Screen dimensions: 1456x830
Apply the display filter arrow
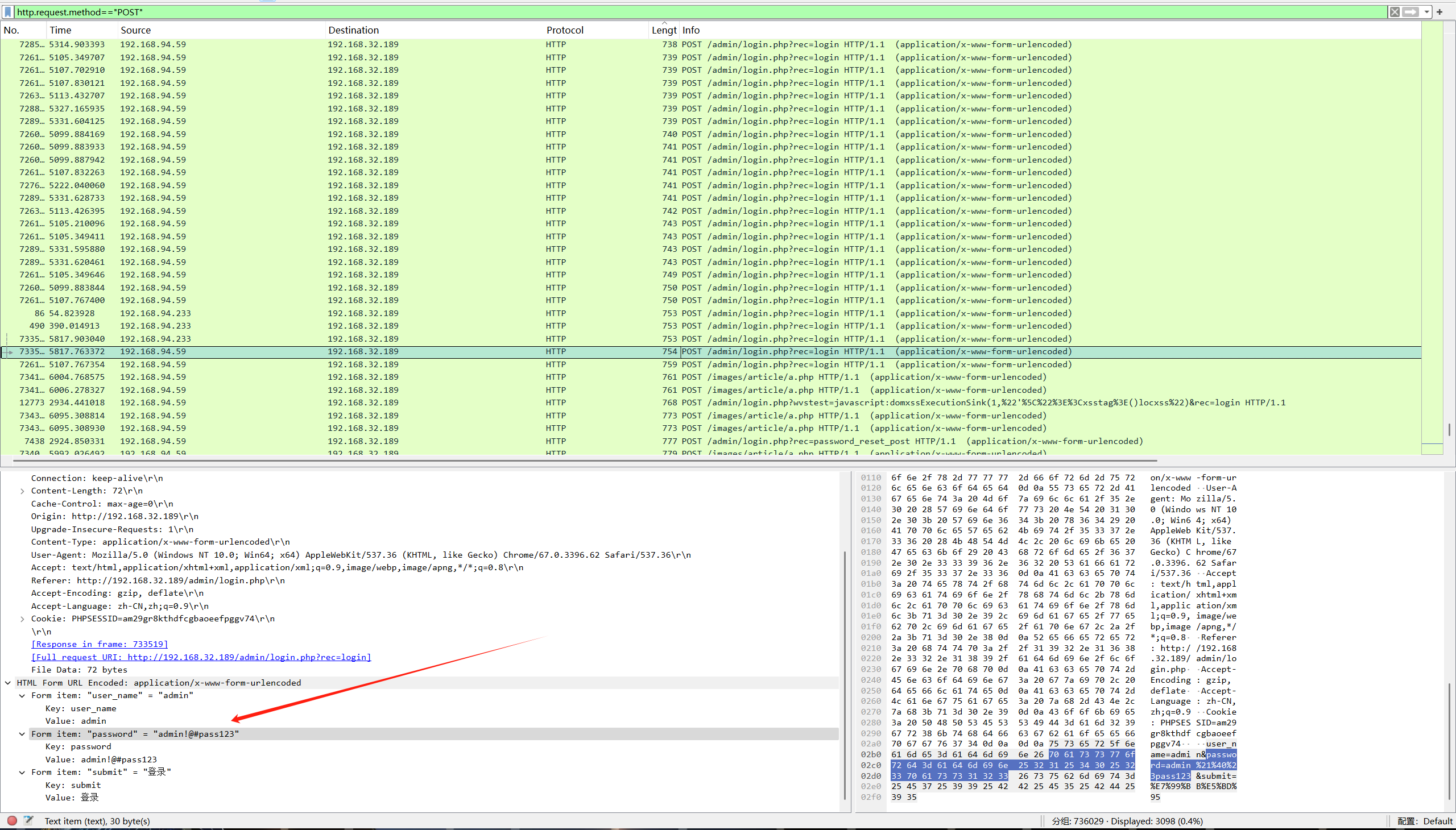1410,12
